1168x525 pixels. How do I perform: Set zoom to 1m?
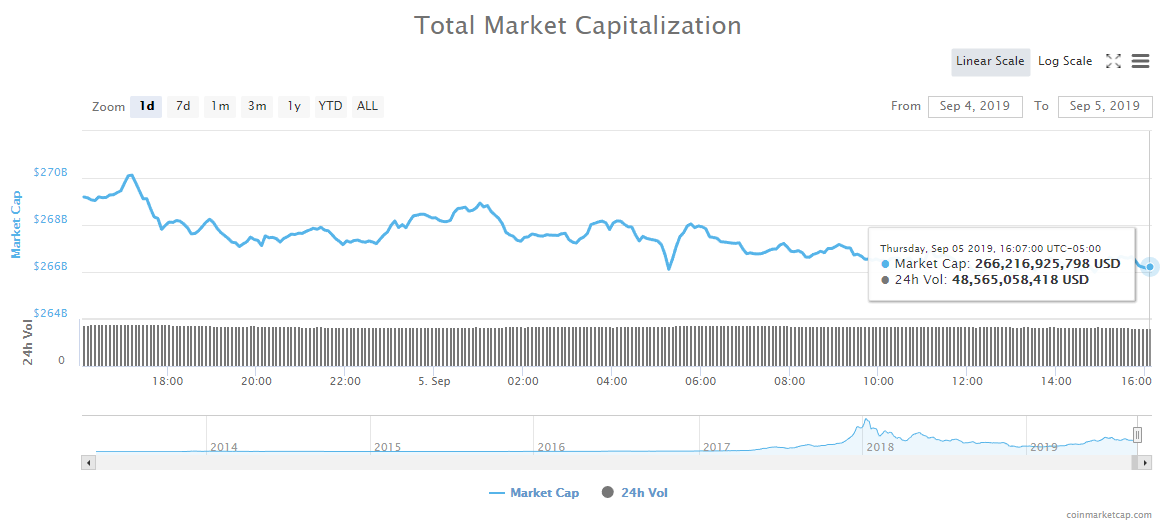tap(220, 106)
